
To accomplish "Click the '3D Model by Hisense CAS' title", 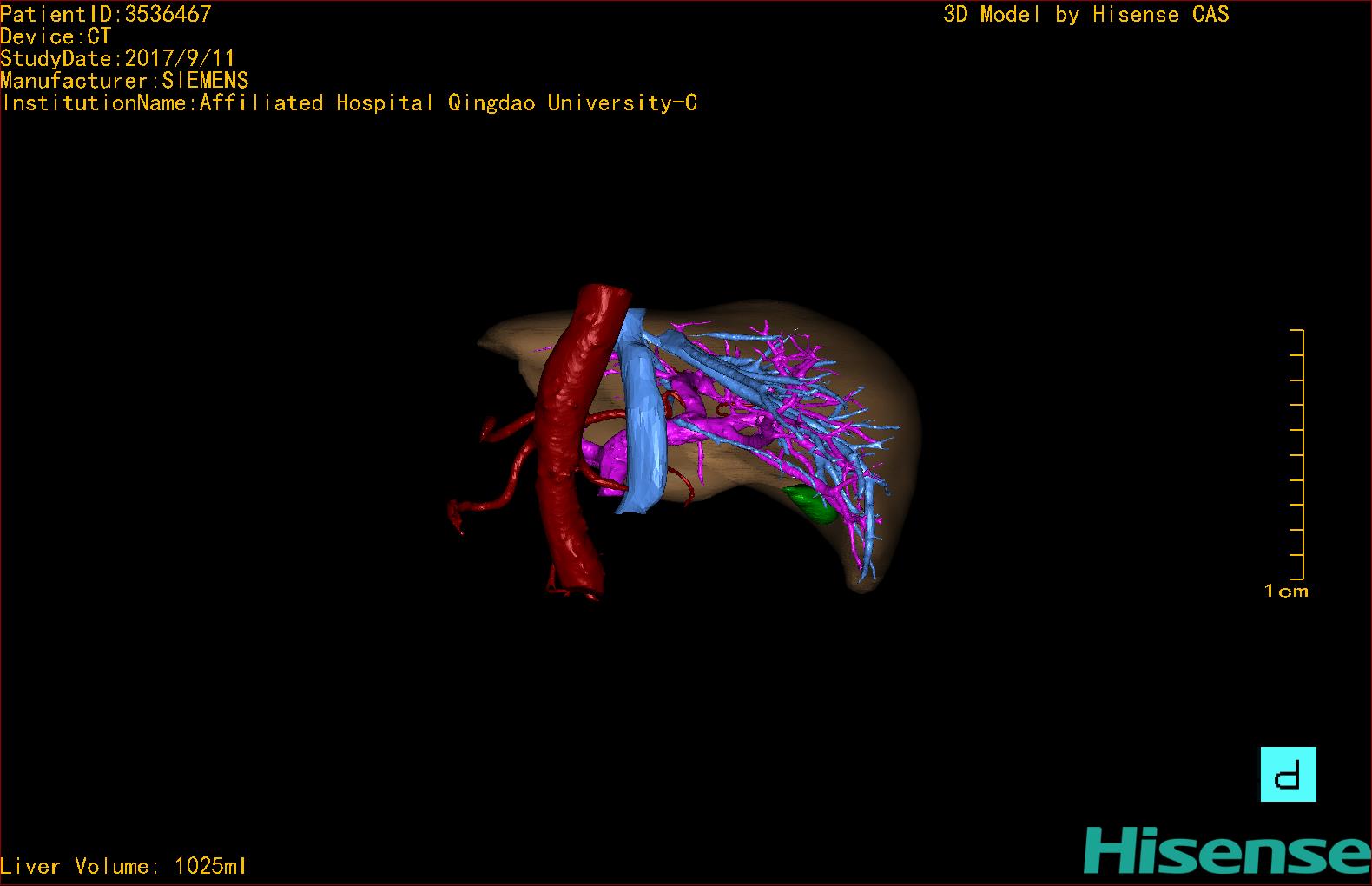I will click(1085, 14).
